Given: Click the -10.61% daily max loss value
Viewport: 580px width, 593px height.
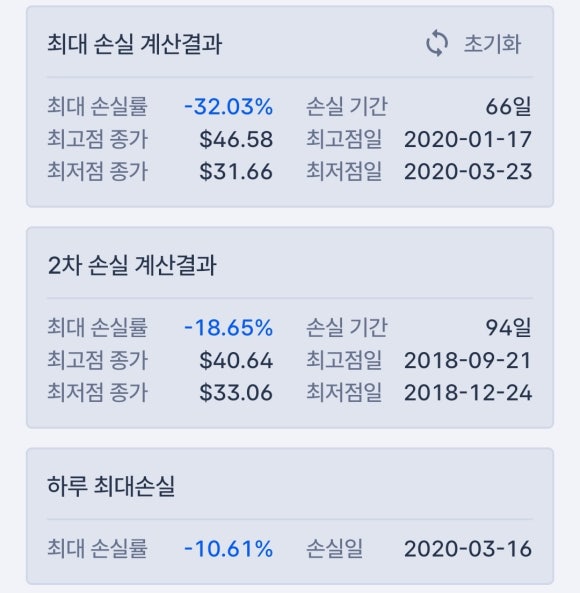Looking at the screenshot, I should [228, 549].
